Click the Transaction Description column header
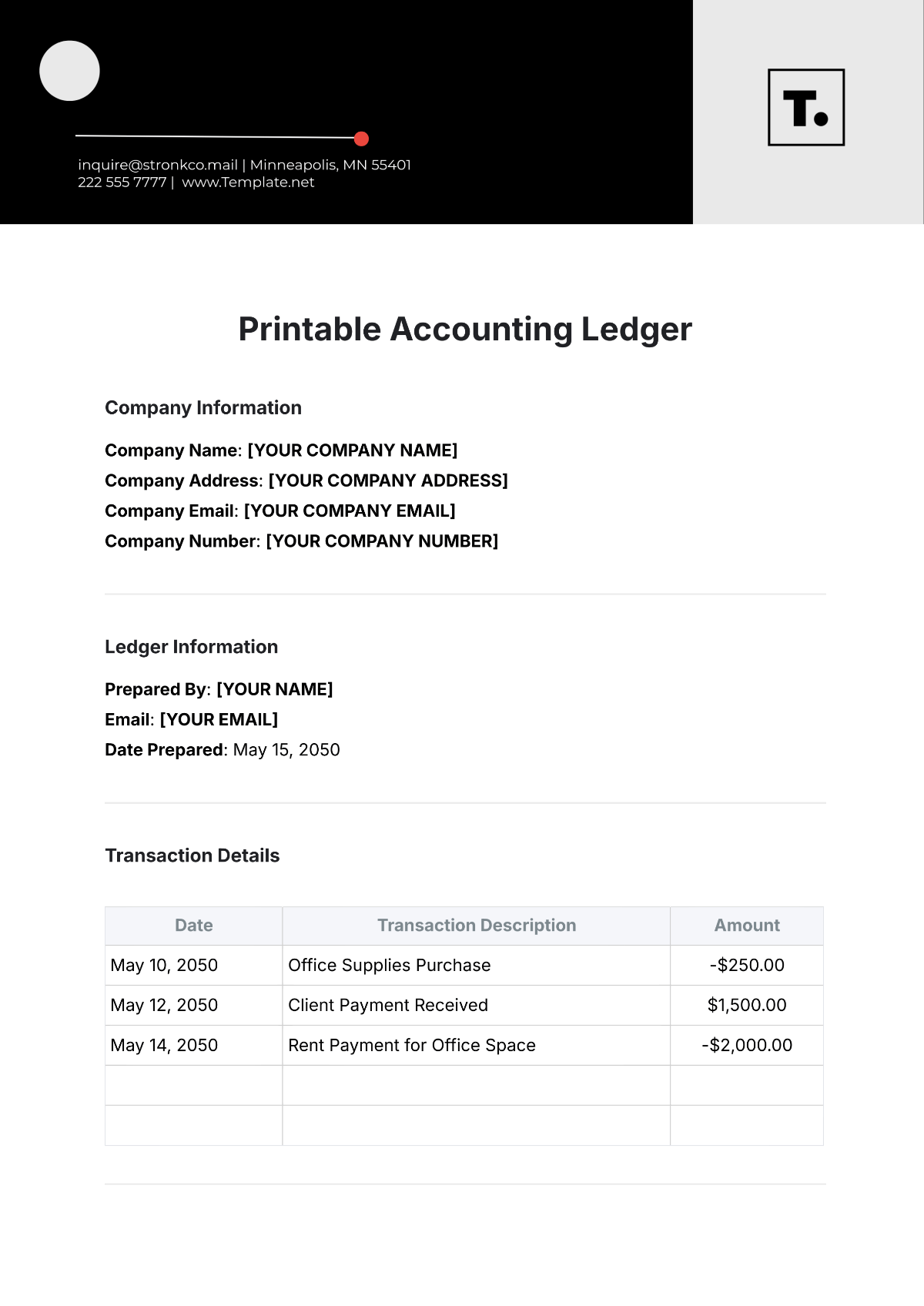 (x=477, y=926)
